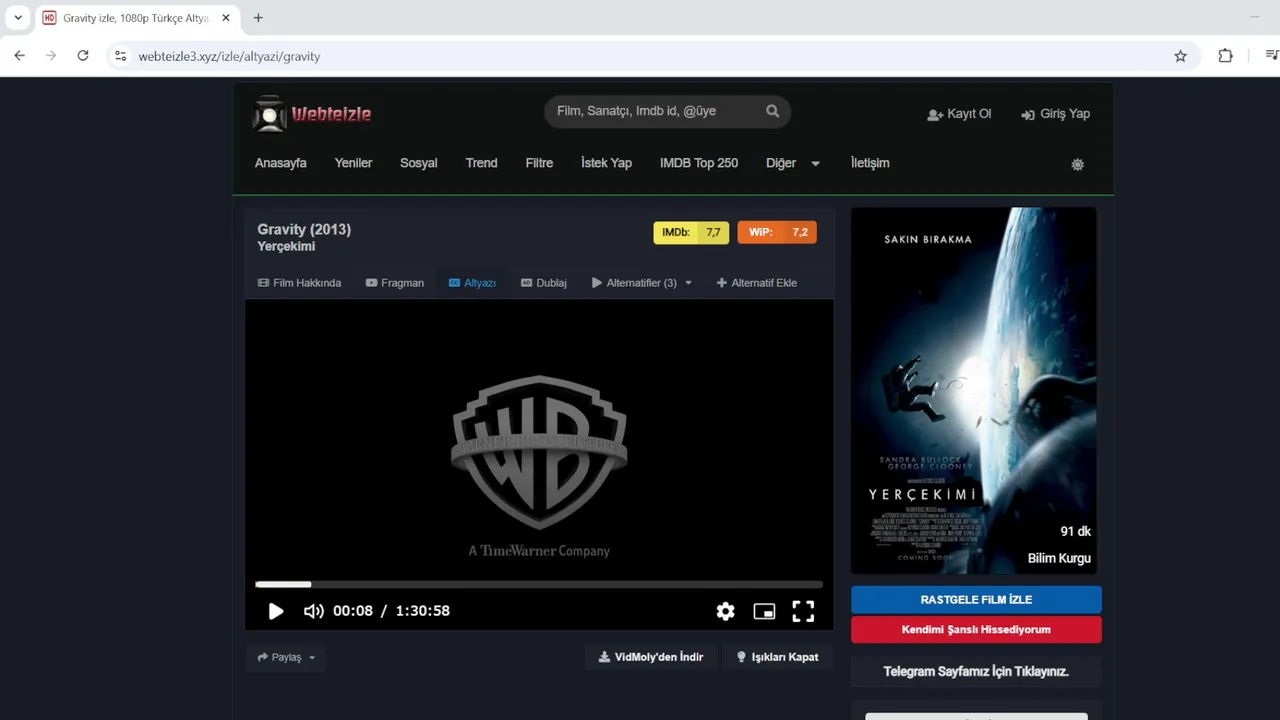Close the Gravity izle tab

point(226,18)
